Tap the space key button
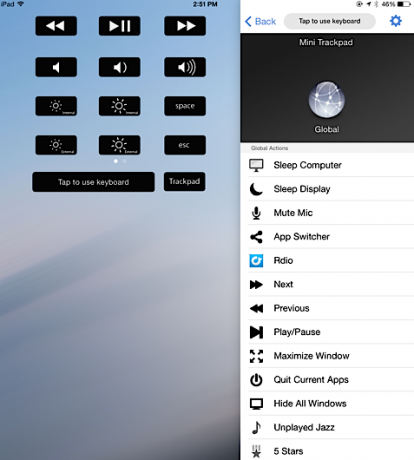This screenshot has width=414, height=460. [x=185, y=106]
